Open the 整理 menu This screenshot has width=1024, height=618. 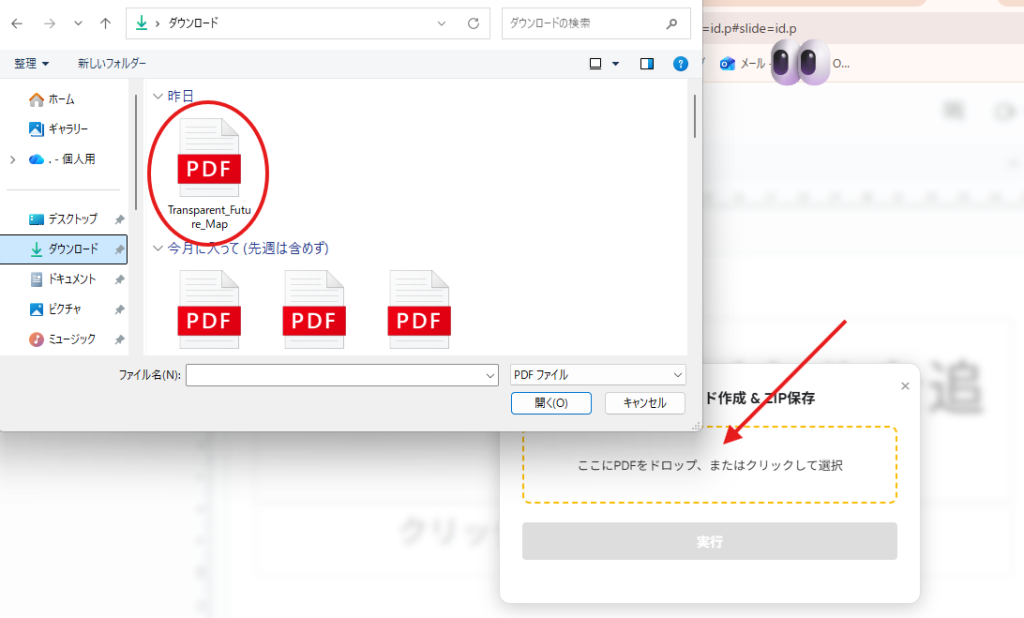point(31,64)
